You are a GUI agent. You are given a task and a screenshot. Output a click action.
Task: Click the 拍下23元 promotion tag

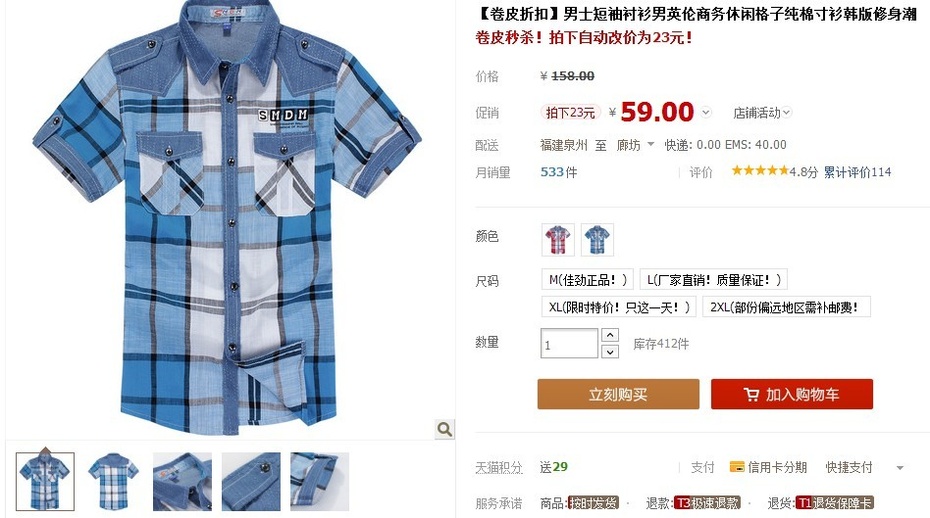[570, 112]
